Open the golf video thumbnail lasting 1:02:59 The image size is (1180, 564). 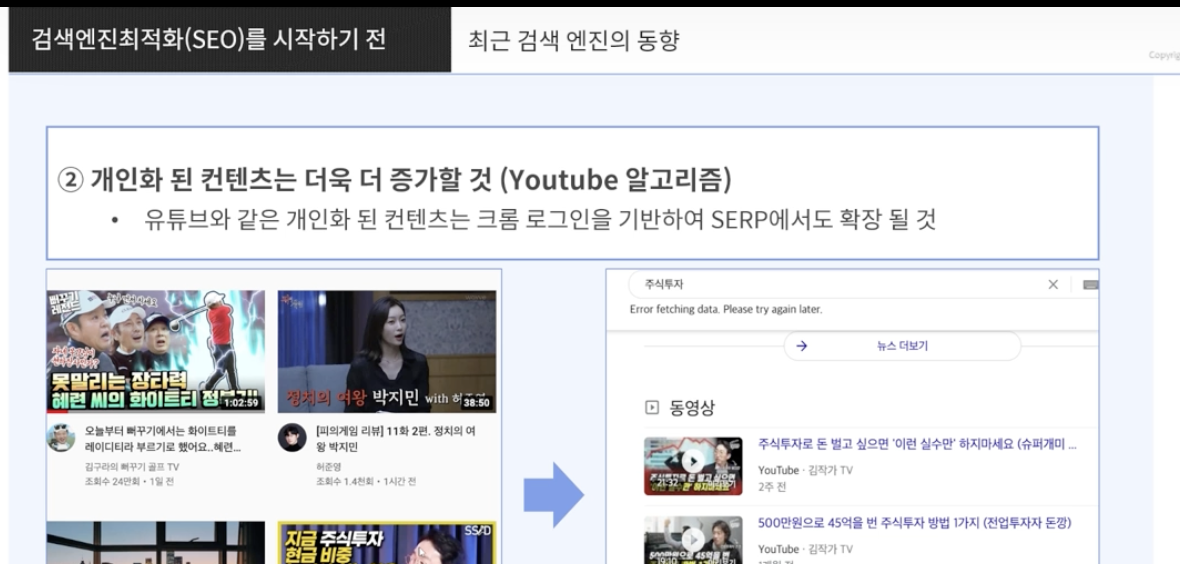pyautogui.click(x=156, y=352)
